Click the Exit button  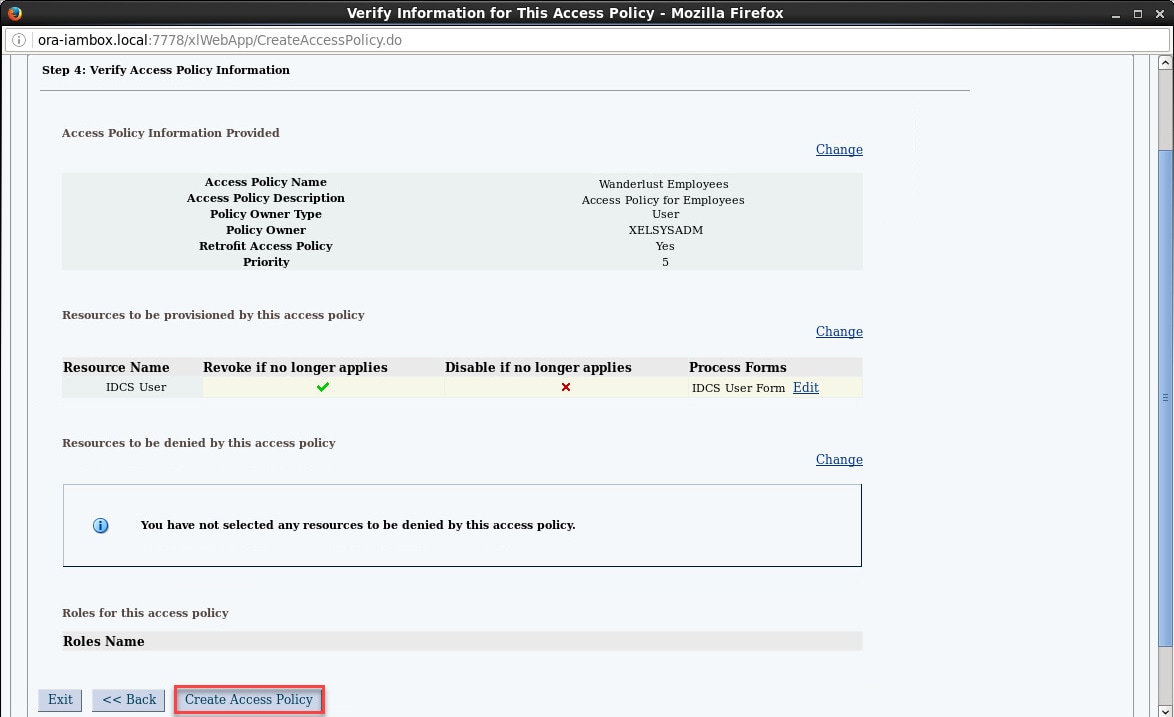[x=59, y=699]
